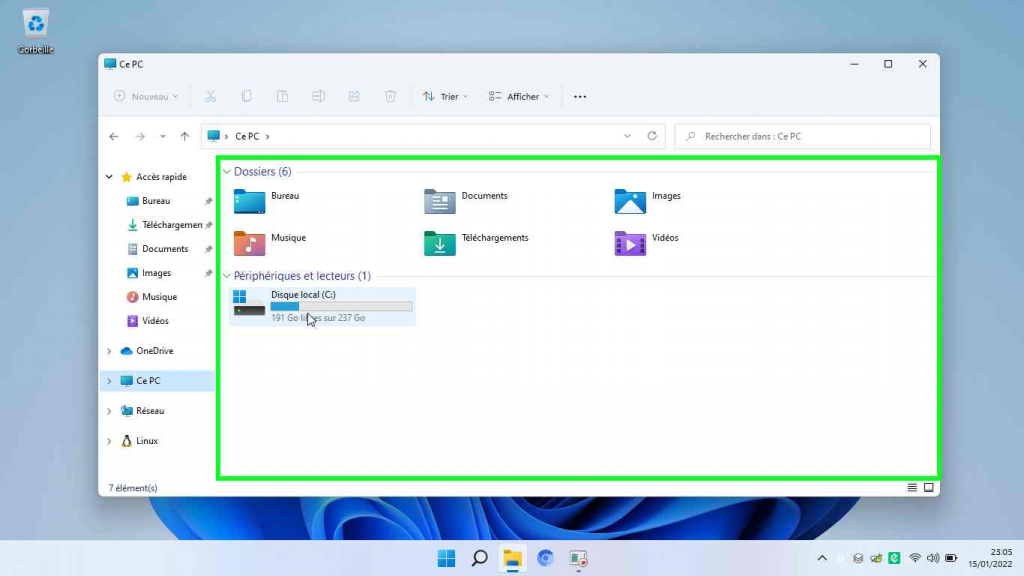Image resolution: width=1024 pixels, height=576 pixels.
Task: Click the Delete trash icon in toolbar
Action: click(x=390, y=96)
